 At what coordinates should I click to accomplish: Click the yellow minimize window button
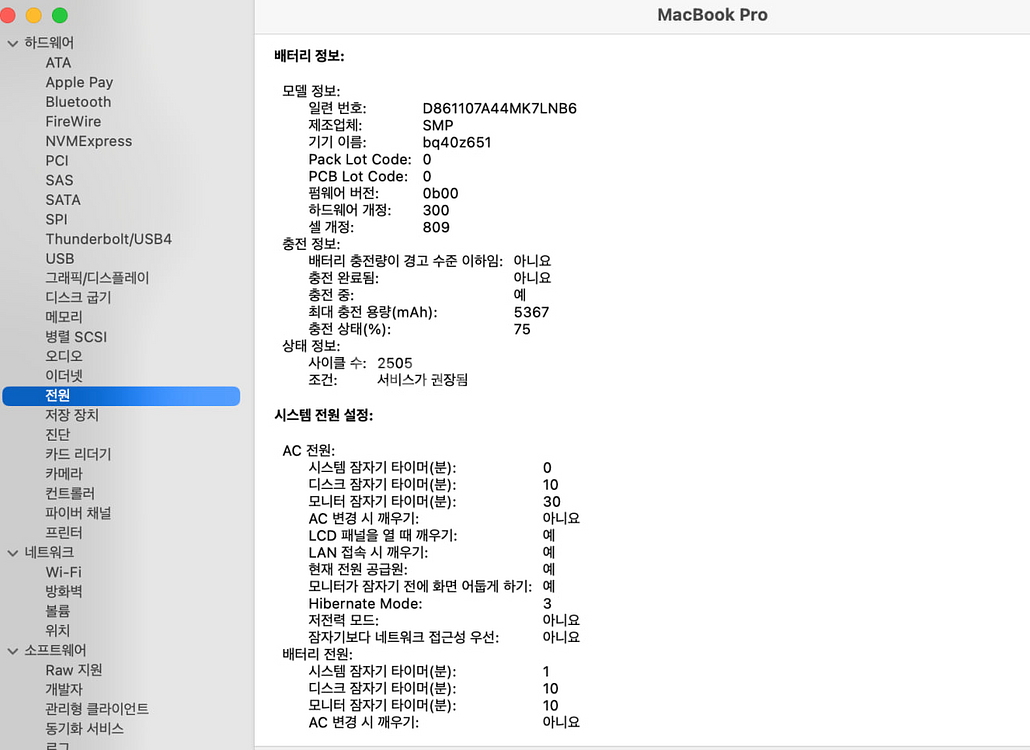34,15
